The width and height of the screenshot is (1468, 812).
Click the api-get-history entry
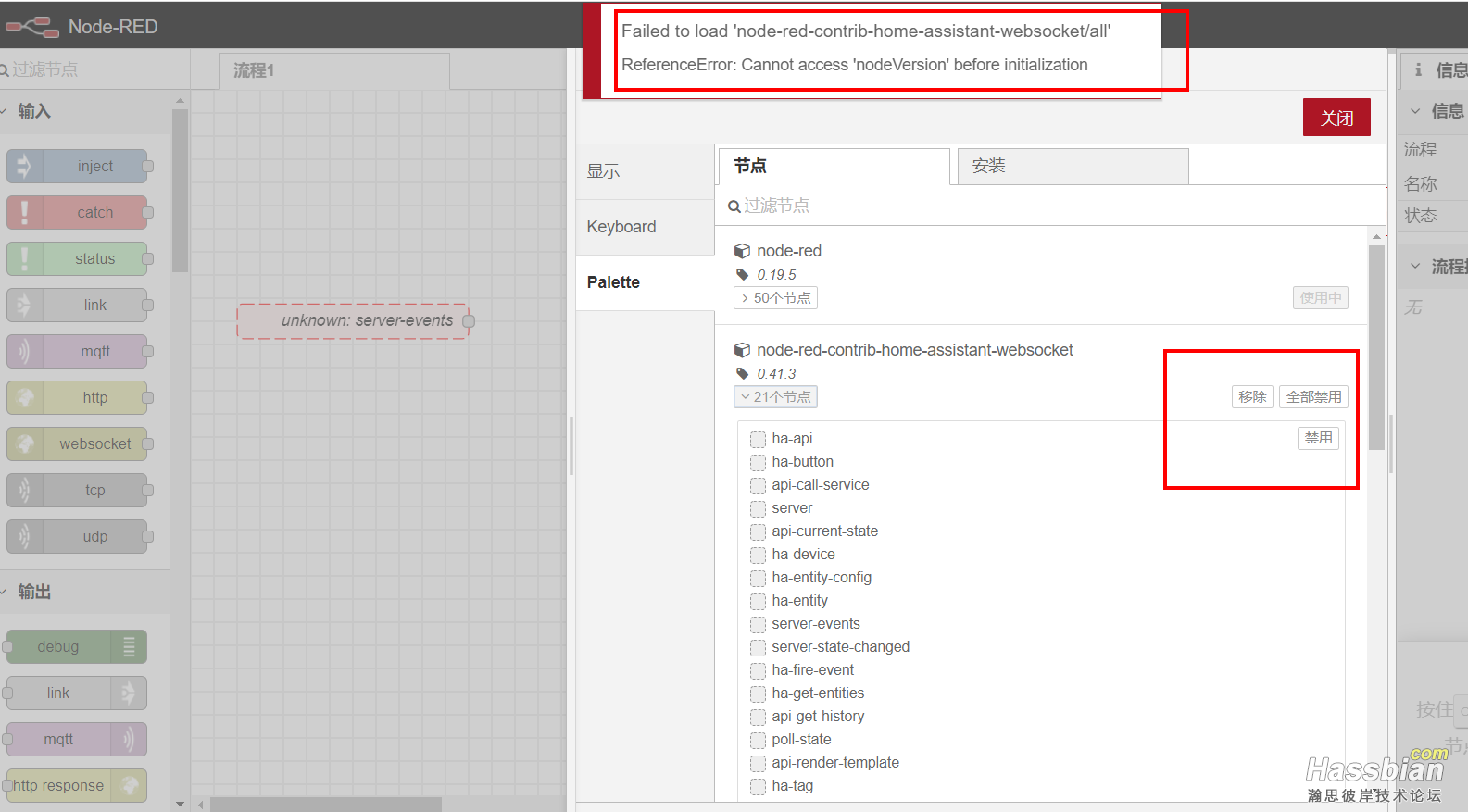tap(818, 717)
